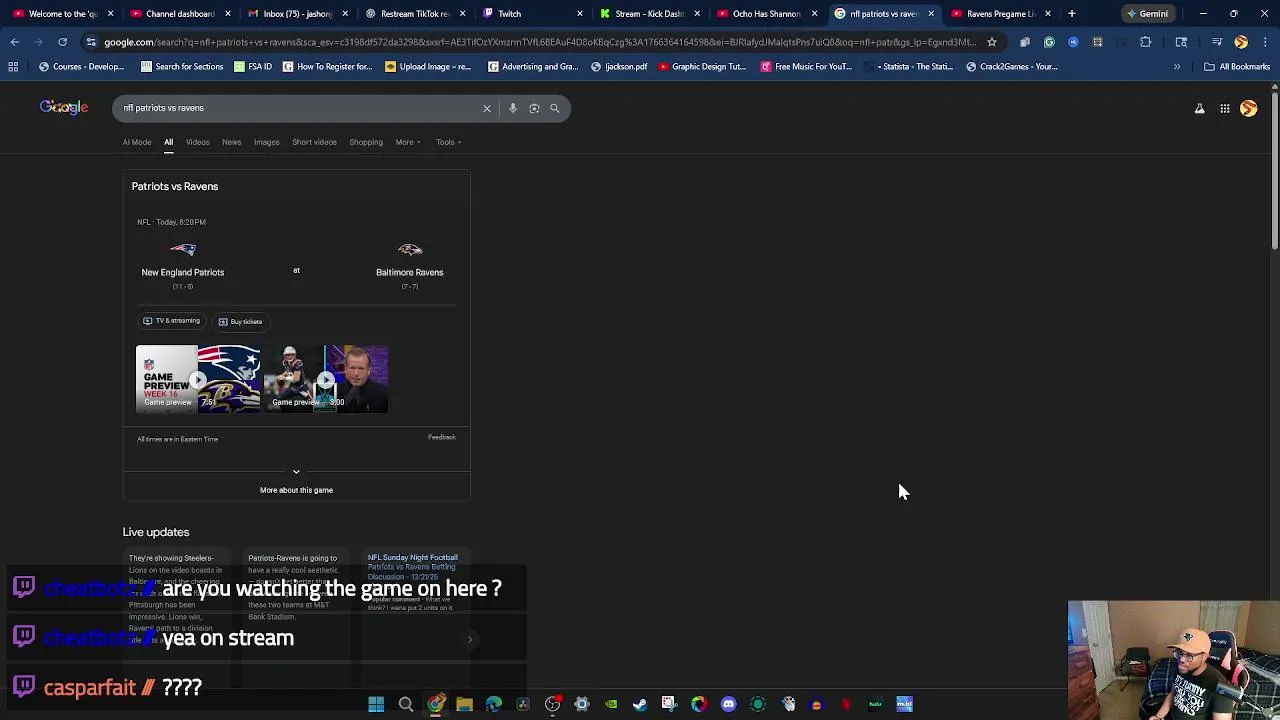Open More about this game link

296,490
